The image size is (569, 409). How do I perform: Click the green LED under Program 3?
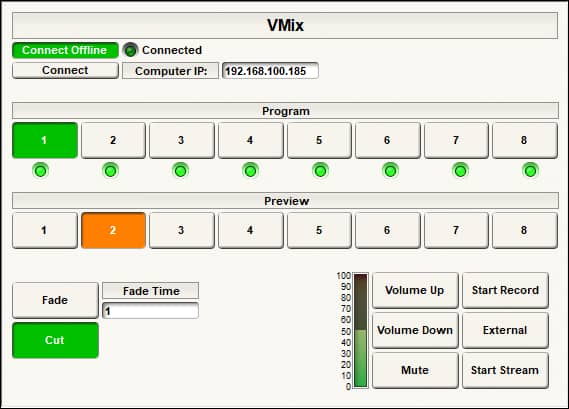(180, 171)
